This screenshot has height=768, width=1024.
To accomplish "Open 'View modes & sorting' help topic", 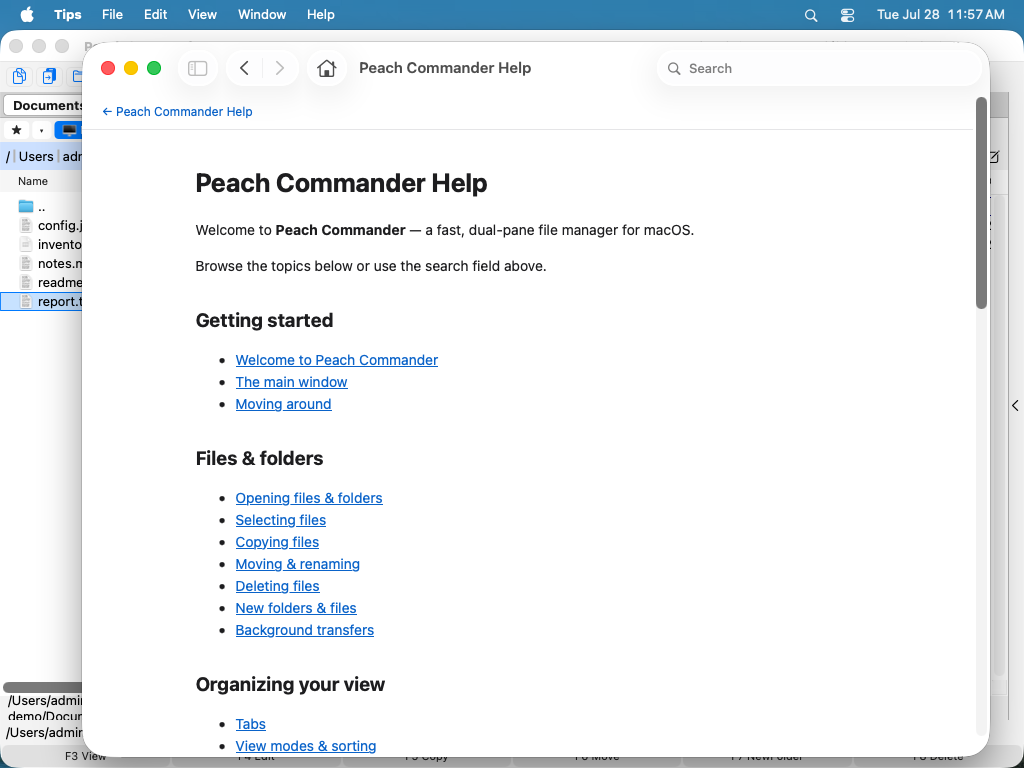I will [306, 746].
